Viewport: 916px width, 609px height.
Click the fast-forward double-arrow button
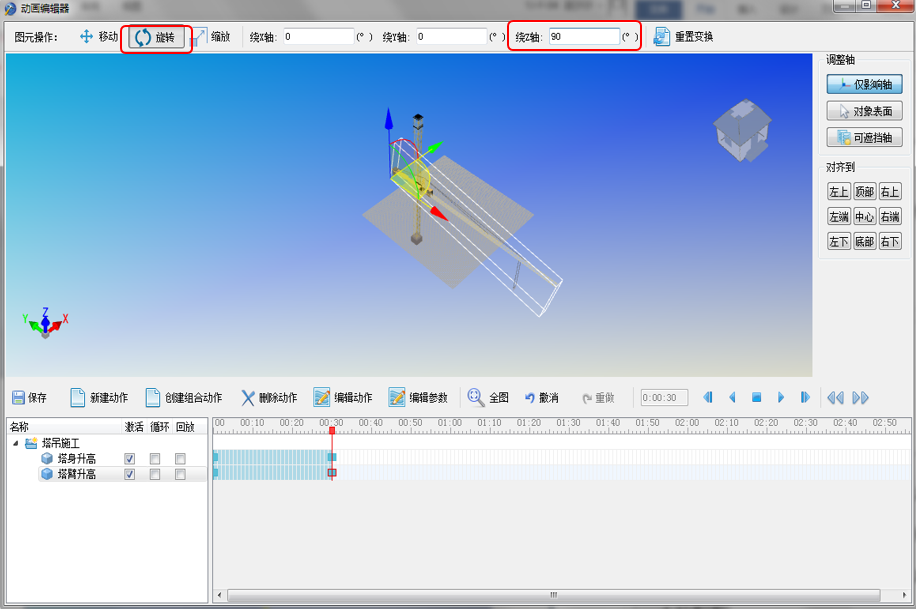point(861,397)
